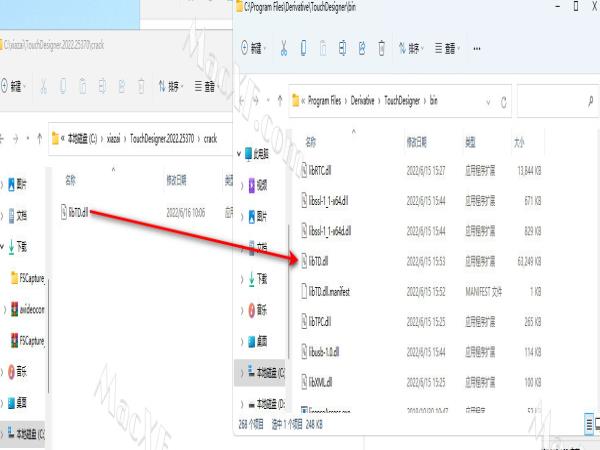Sort by 修改日期 column in crack window
This screenshot has height=450, width=600.
tap(176, 180)
